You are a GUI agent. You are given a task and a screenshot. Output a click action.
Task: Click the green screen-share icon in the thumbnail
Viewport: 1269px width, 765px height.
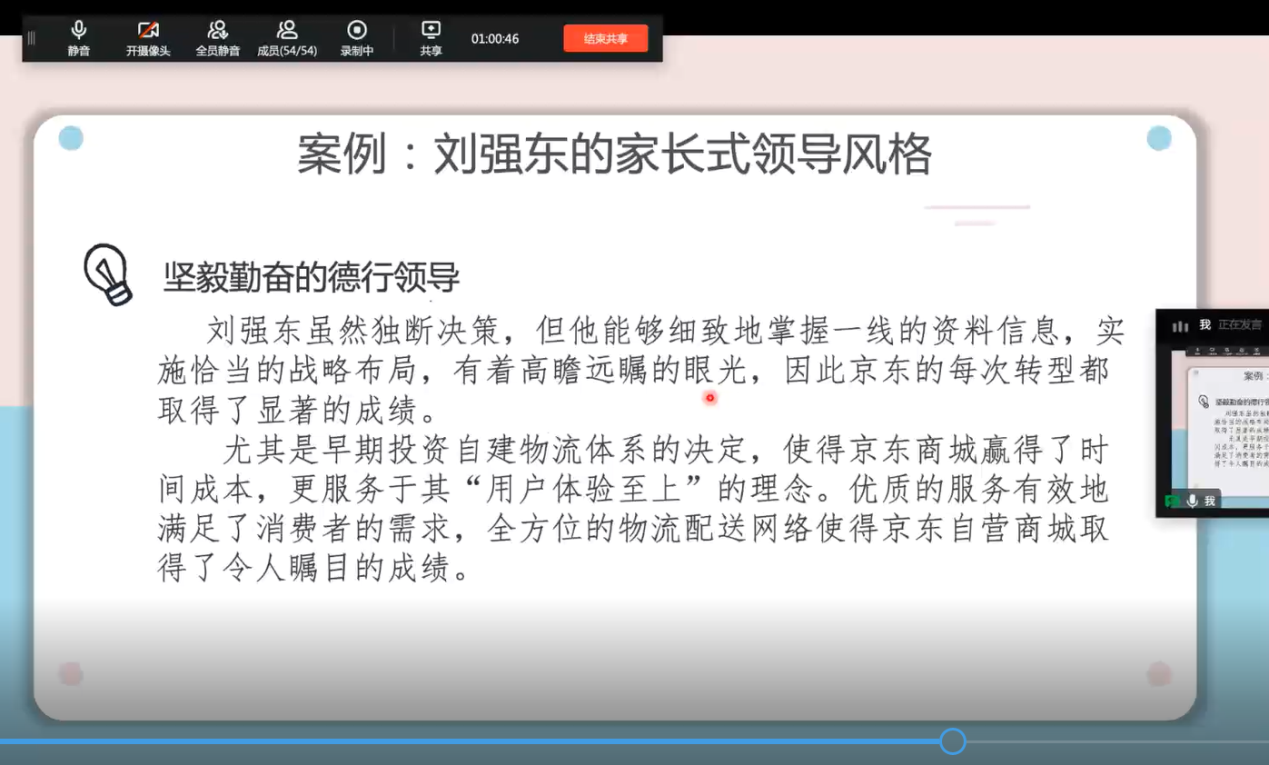point(1172,500)
